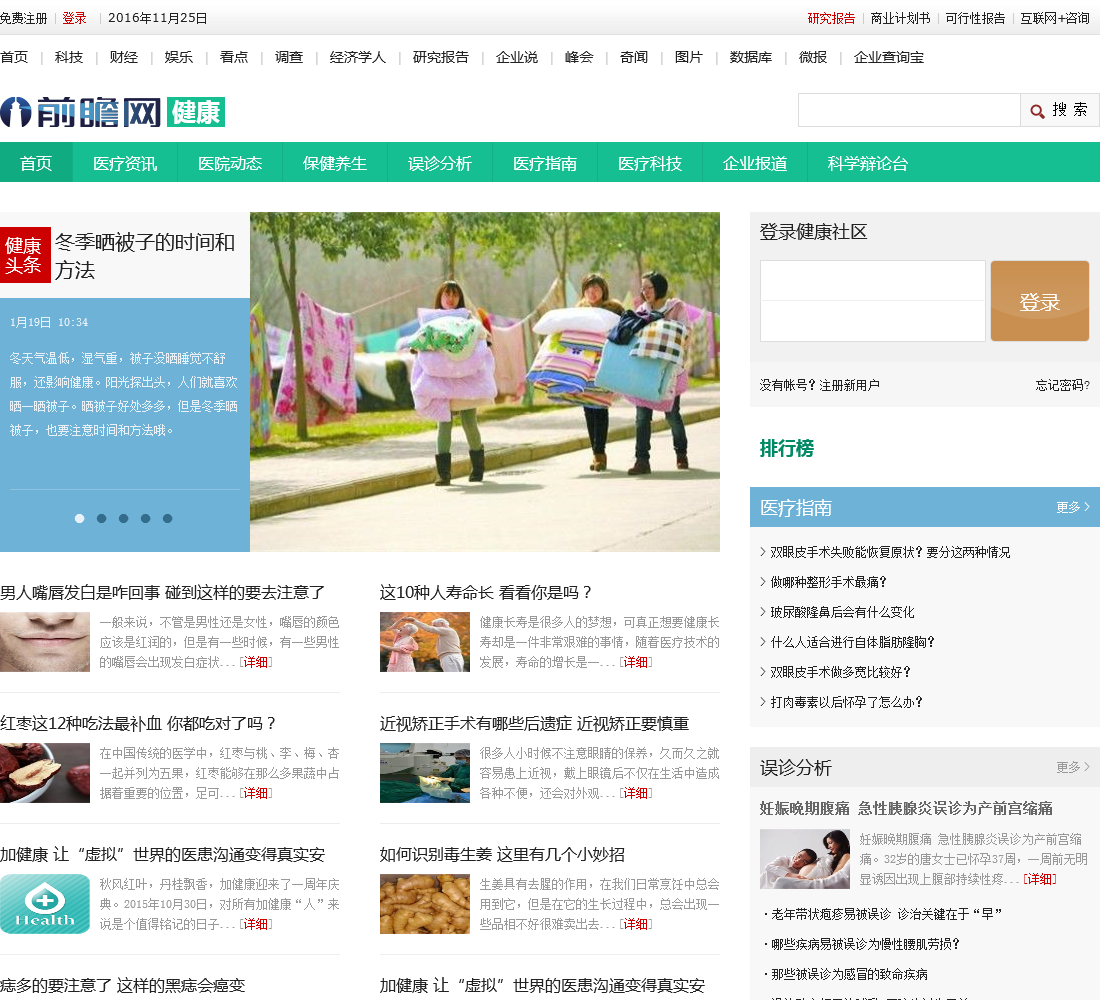Click the magnifier search icon
The width and height of the screenshot is (1100, 1000).
click(x=1037, y=111)
